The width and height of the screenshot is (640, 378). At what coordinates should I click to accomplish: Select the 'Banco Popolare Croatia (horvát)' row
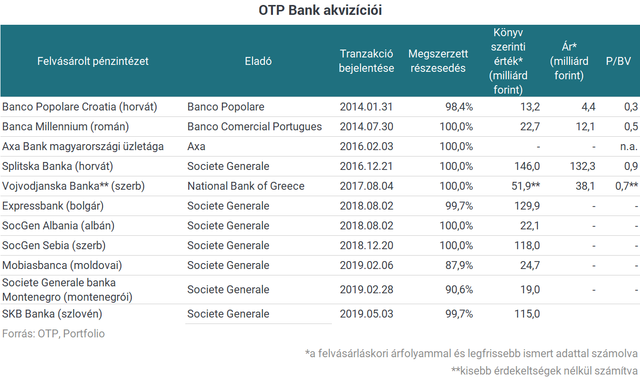pyautogui.click(x=320, y=107)
